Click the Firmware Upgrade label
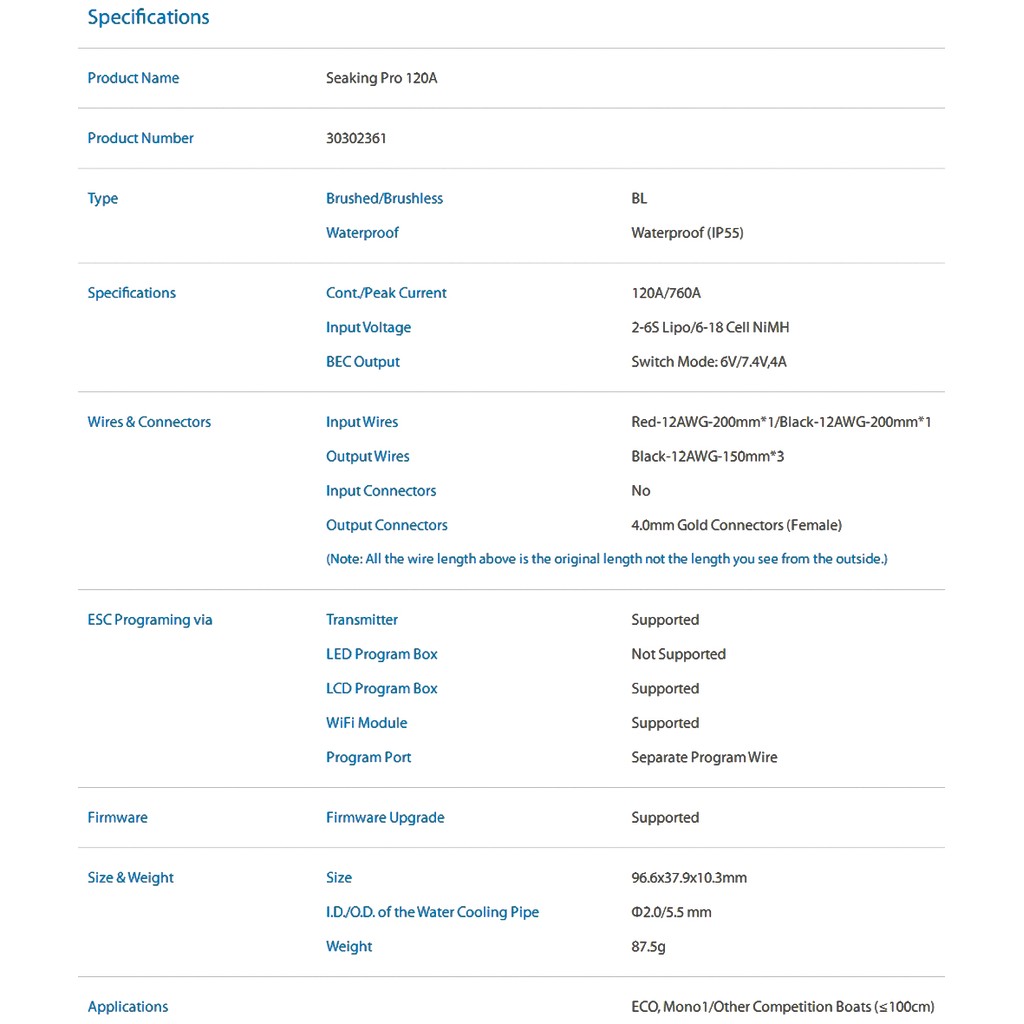The height and width of the screenshot is (1024, 1024). coord(385,817)
